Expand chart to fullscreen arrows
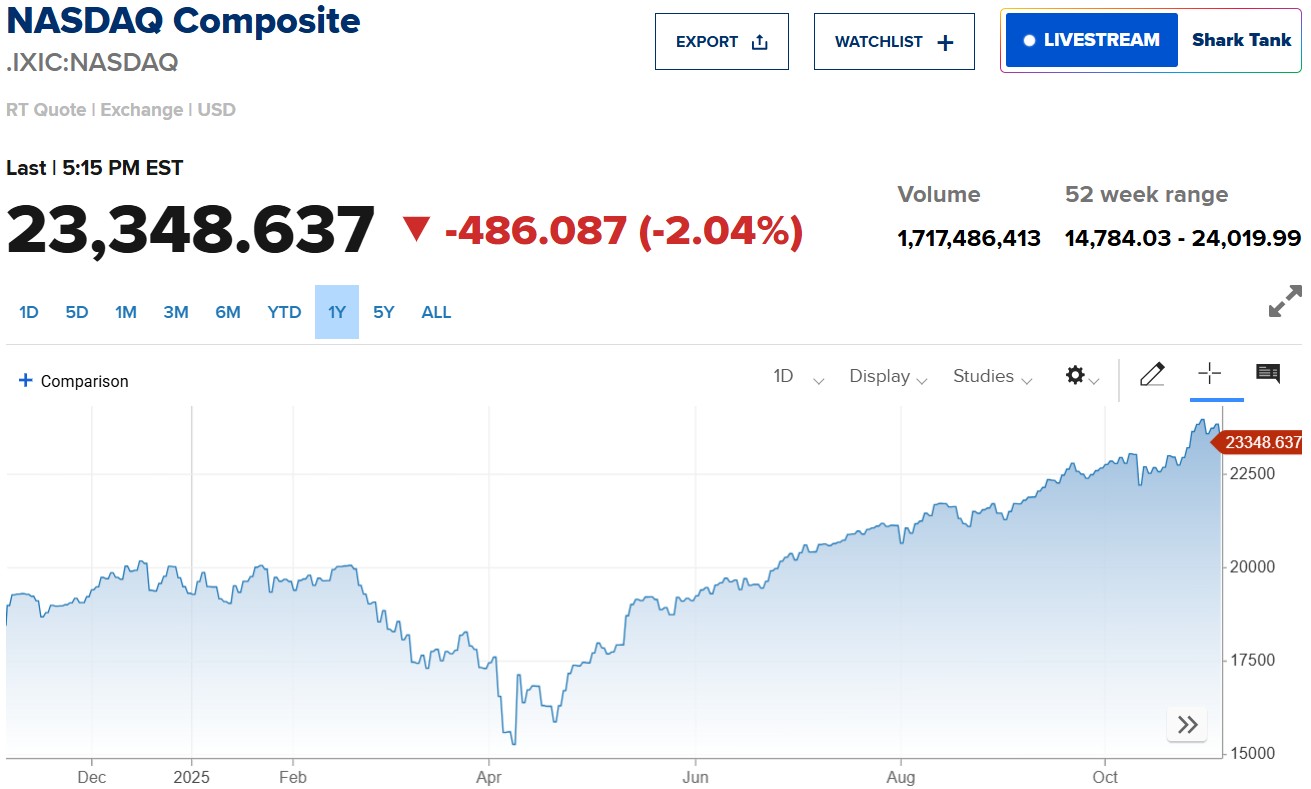1311x789 pixels. (1285, 301)
